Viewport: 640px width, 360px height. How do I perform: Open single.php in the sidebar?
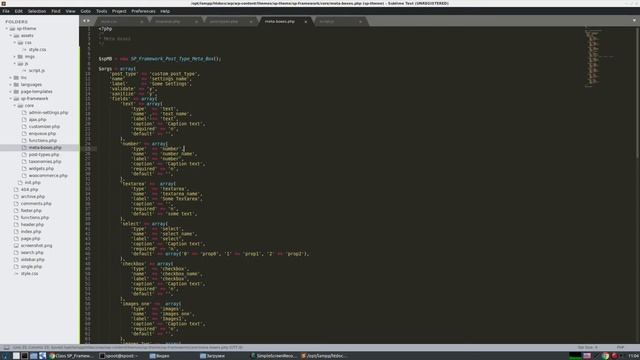tap(31, 267)
